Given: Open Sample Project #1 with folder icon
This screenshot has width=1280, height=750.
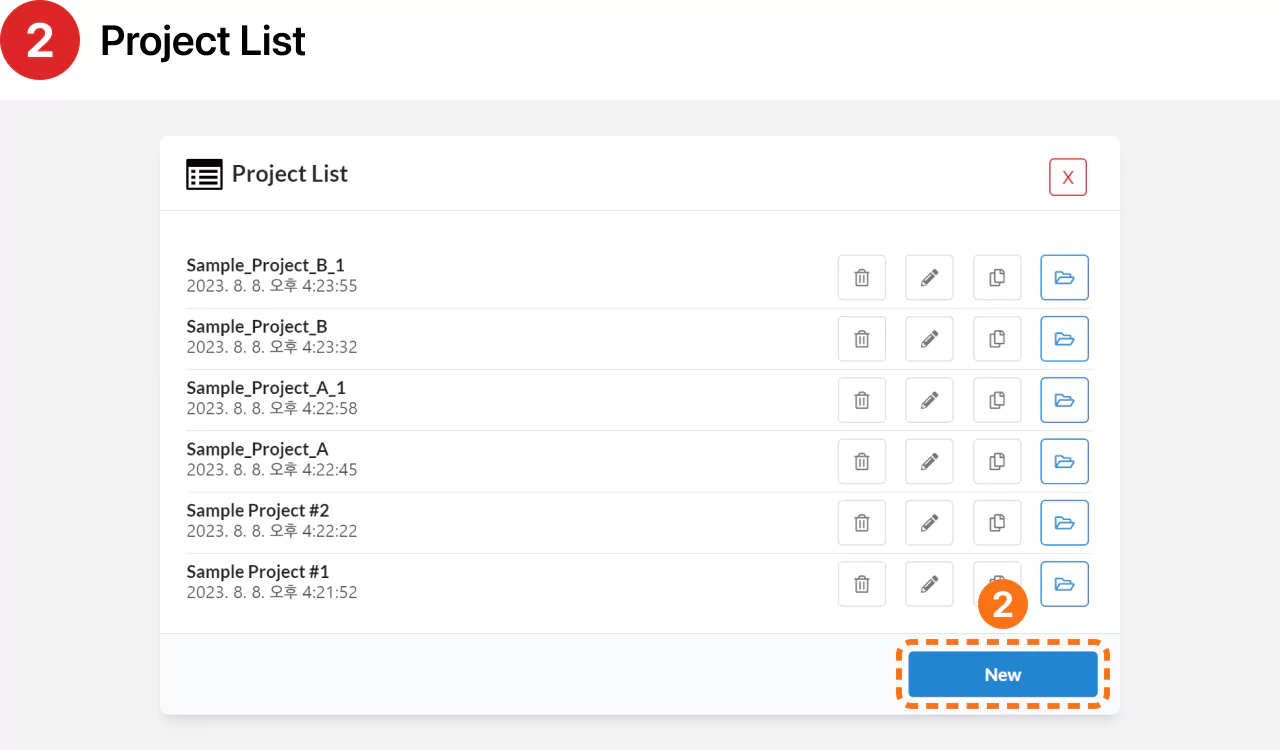Looking at the screenshot, I should (x=1064, y=584).
